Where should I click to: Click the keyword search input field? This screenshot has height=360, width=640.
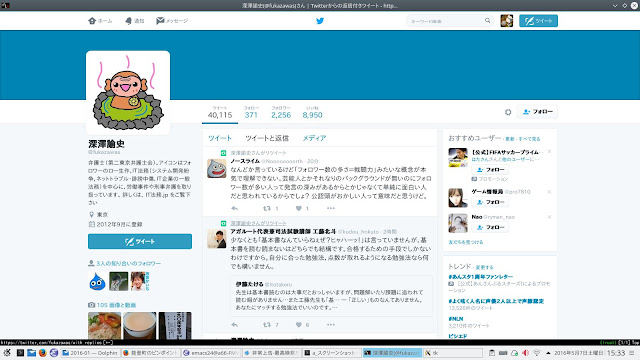(x=446, y=21)
